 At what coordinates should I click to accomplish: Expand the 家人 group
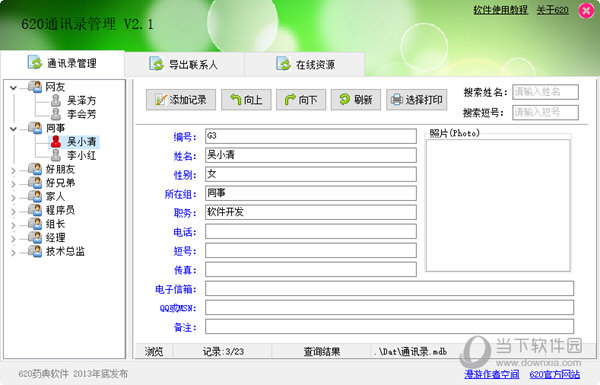tap(13, 197)
